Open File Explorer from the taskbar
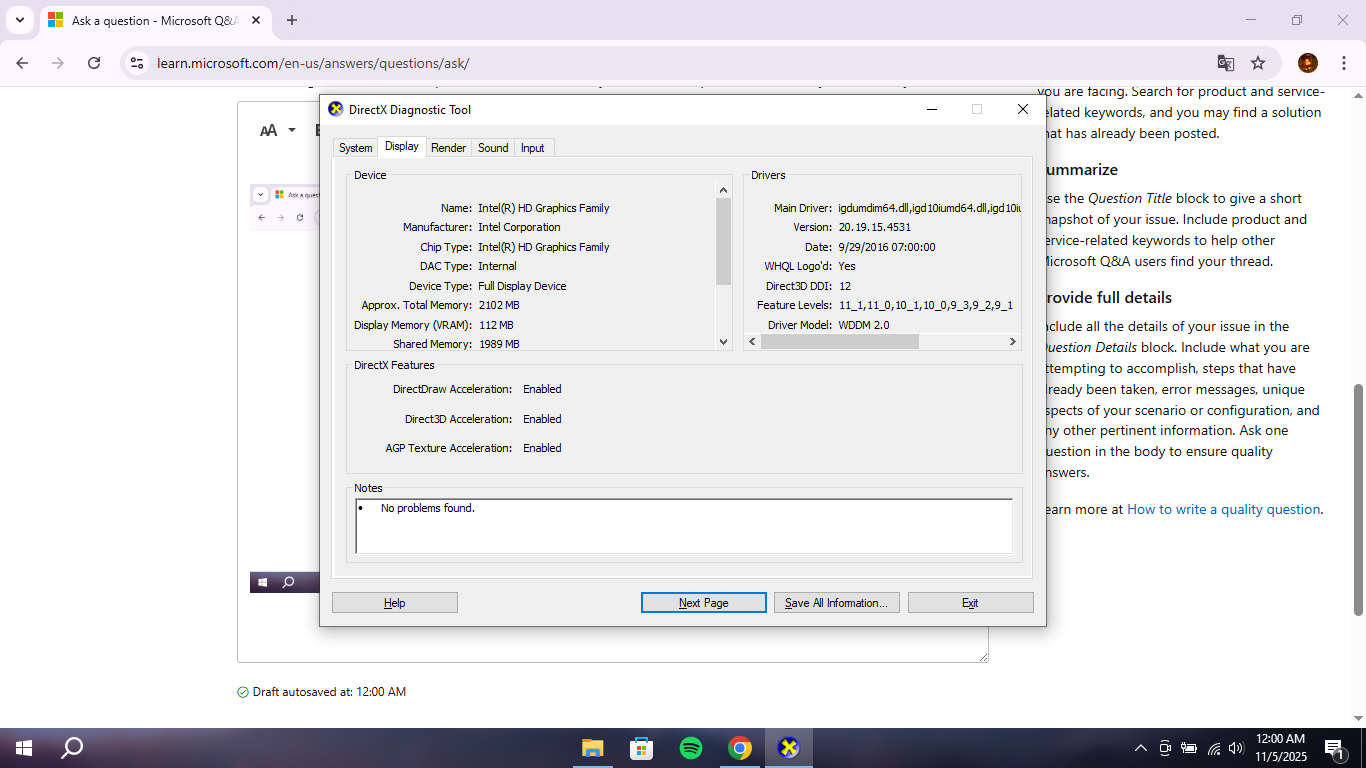1366x768 pixels. click(592, 748)
